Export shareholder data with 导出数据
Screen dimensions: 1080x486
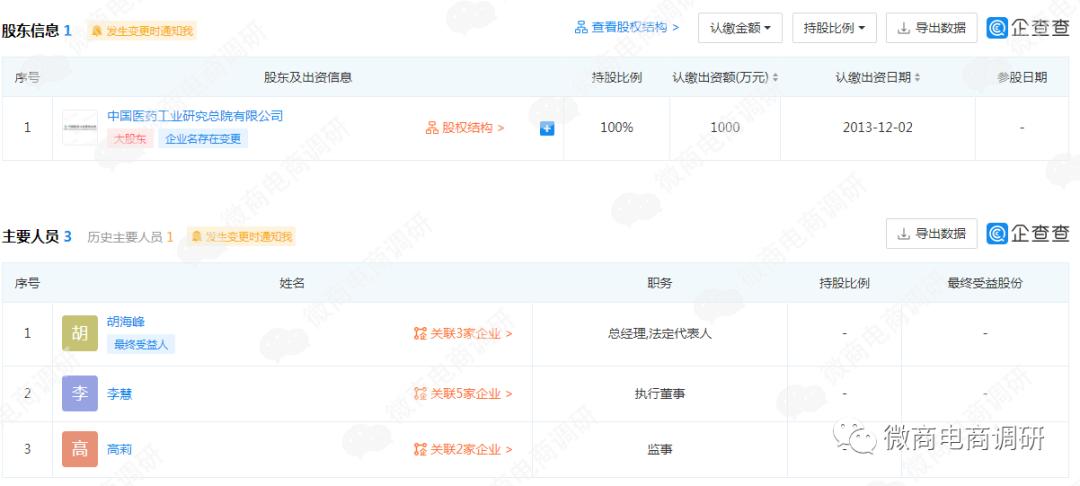coord(931,28)
